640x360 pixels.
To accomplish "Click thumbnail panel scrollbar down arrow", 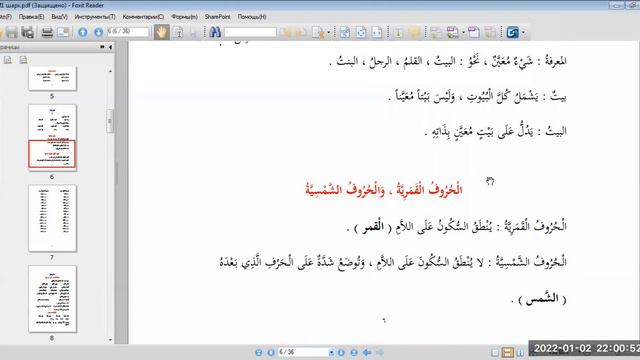I will tap(110, 340).
